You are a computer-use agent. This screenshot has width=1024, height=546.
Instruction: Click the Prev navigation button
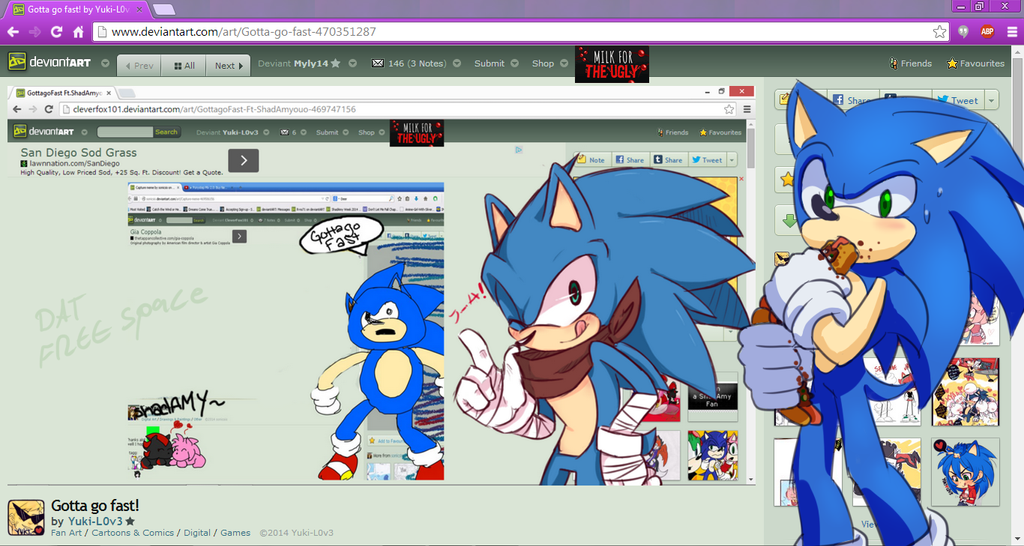coord(139,65)
